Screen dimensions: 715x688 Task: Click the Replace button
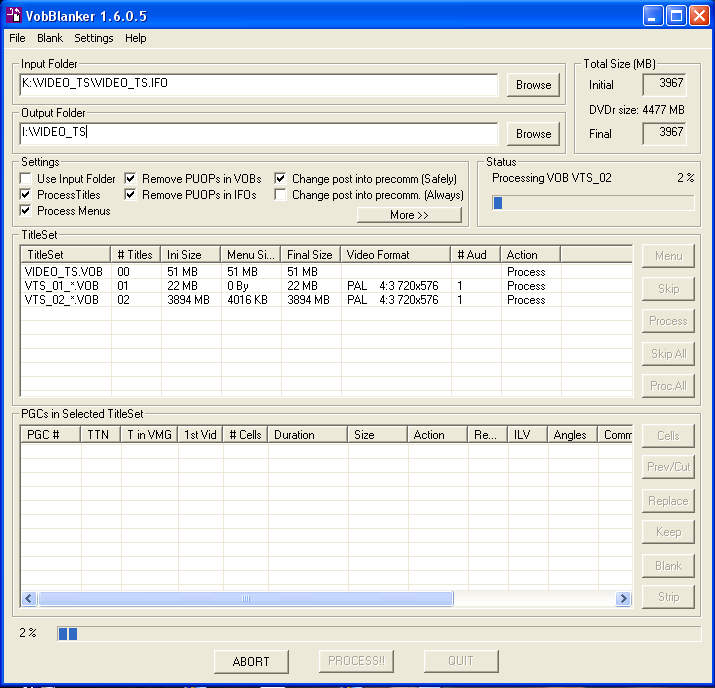(668, 501)
